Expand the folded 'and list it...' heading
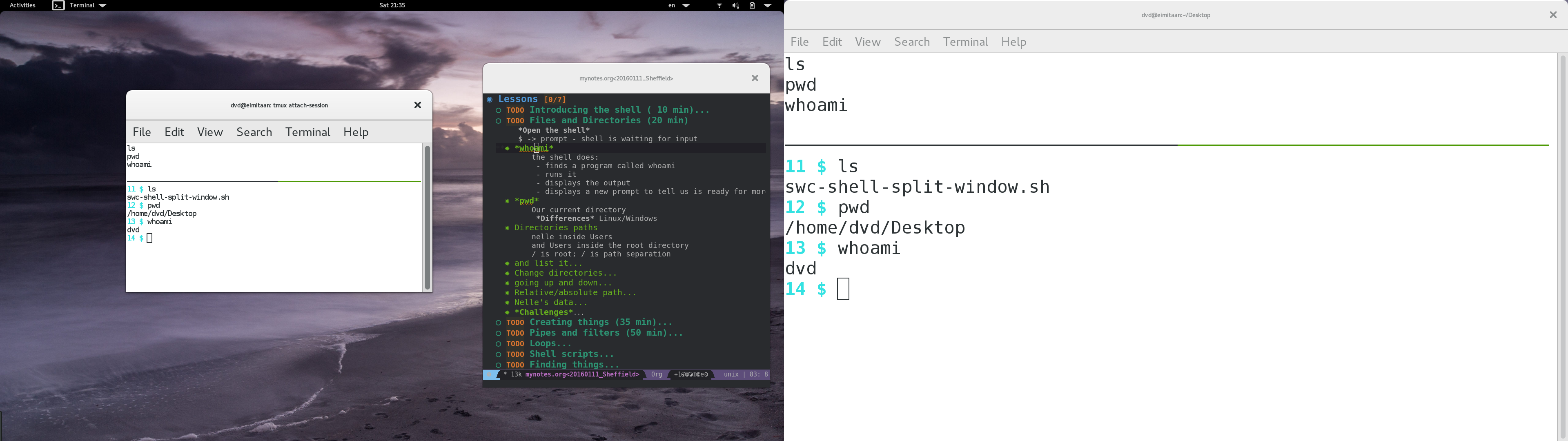 click(x=548, y=263)
